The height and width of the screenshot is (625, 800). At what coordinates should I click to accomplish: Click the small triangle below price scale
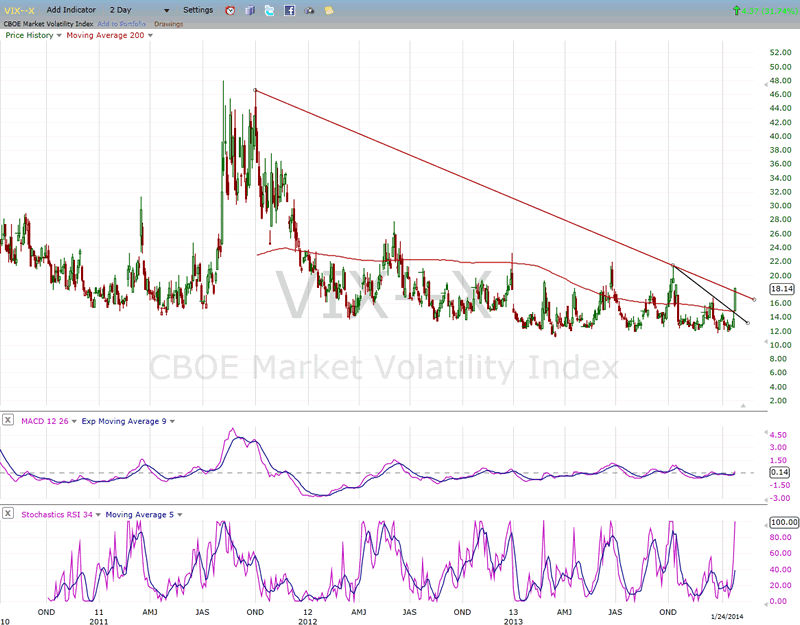743,406
